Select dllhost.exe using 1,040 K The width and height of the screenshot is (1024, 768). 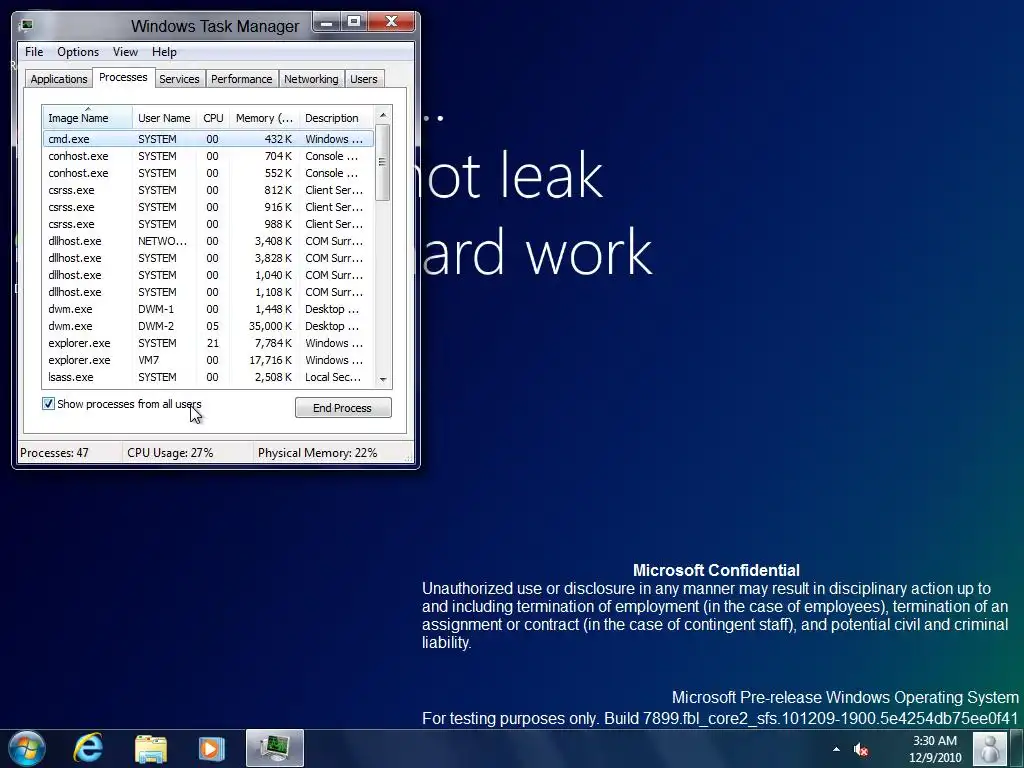[208, 275]
